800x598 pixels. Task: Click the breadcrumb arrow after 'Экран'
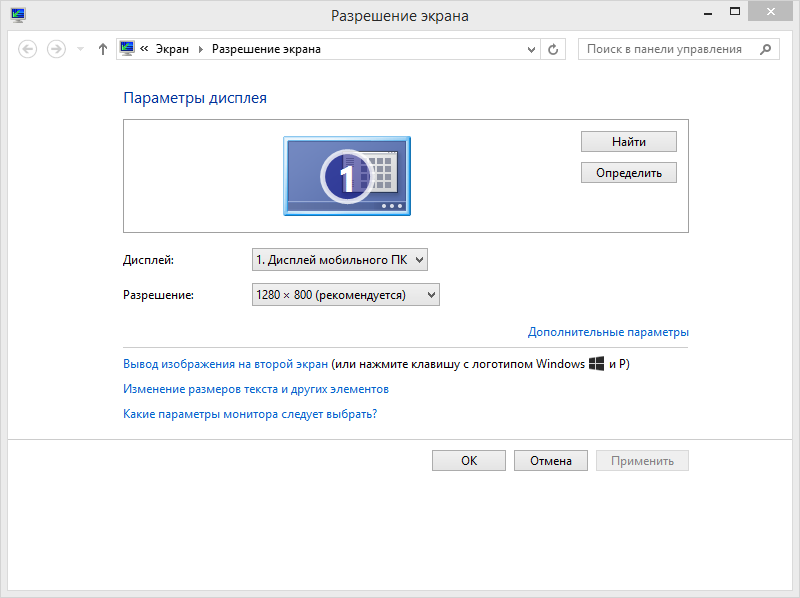(201, 49)
